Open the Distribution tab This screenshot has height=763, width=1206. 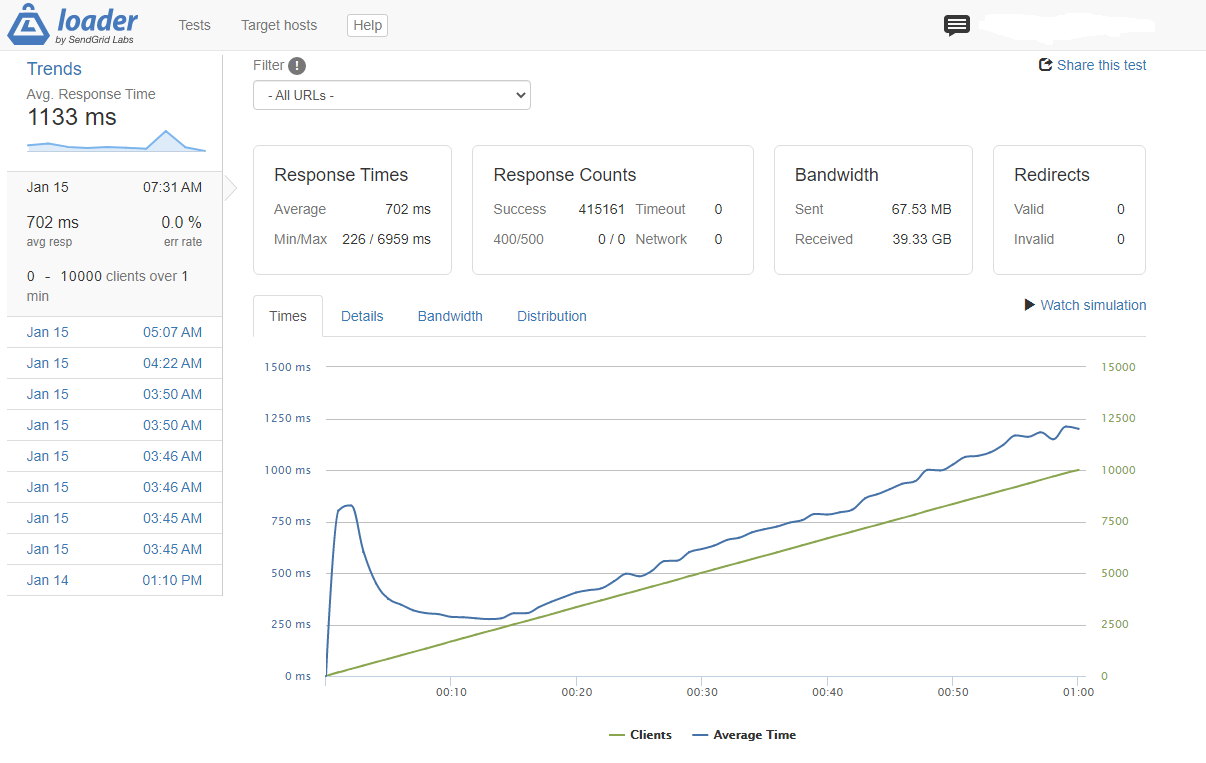(x=551, y=316)
